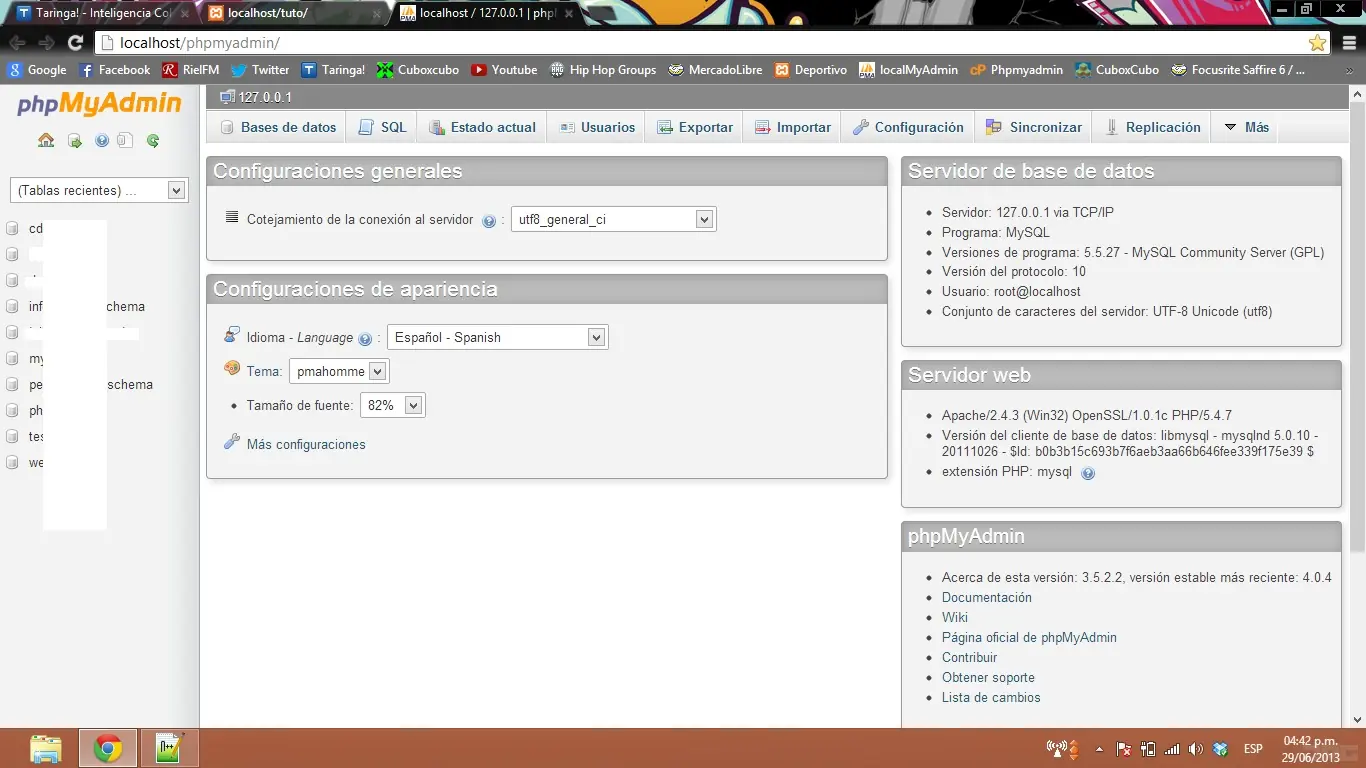This screenshot has height=768, width=1366.
Task: Switch to the SQL tab
Action: coord(382,127)
